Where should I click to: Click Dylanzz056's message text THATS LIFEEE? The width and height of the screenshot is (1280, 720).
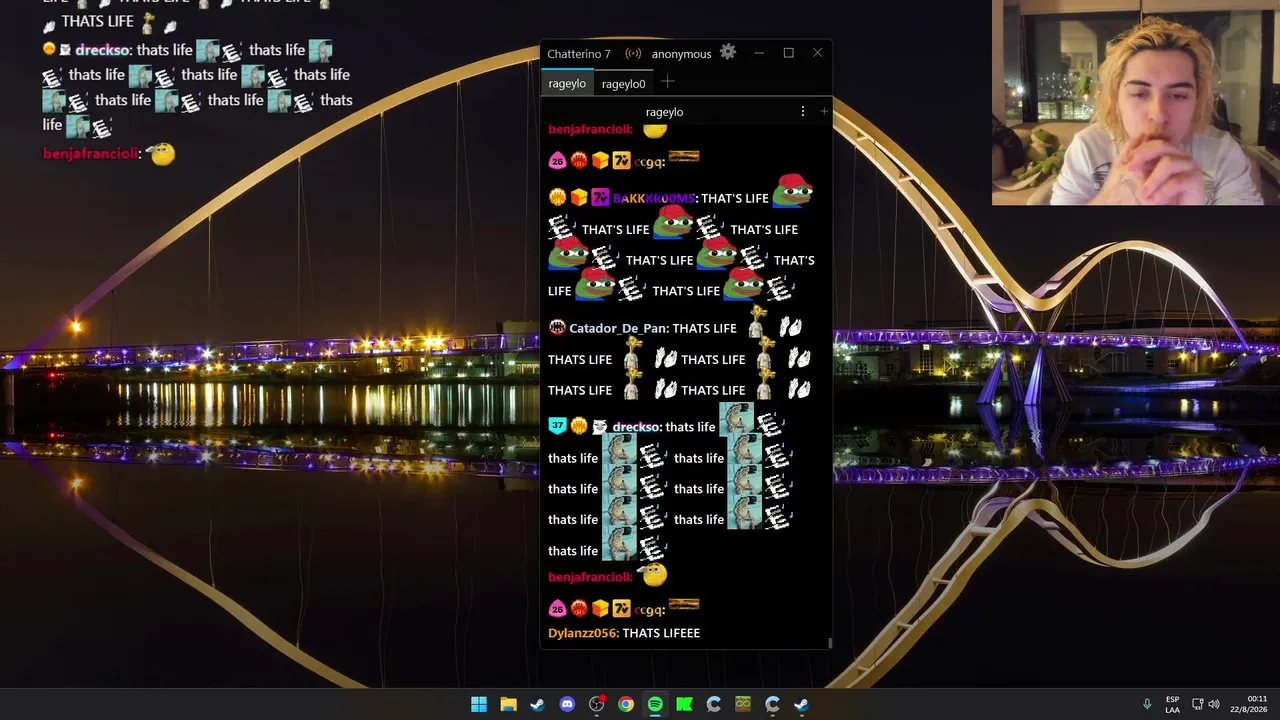661,633
